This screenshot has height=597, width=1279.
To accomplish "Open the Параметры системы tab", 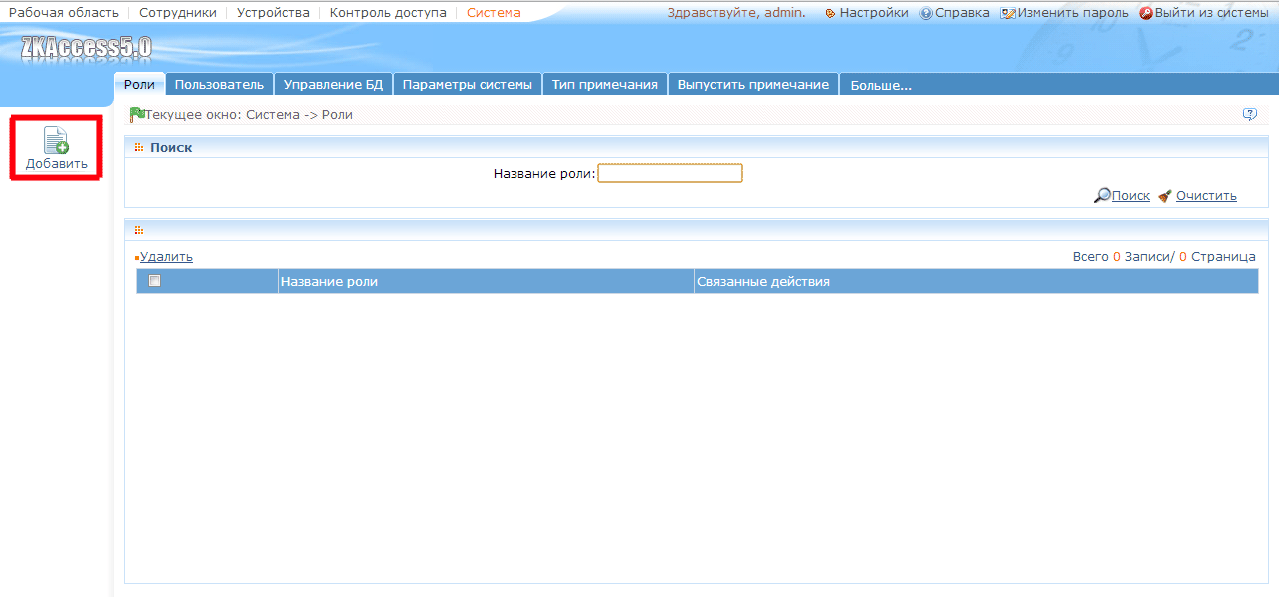I will 467,85.
